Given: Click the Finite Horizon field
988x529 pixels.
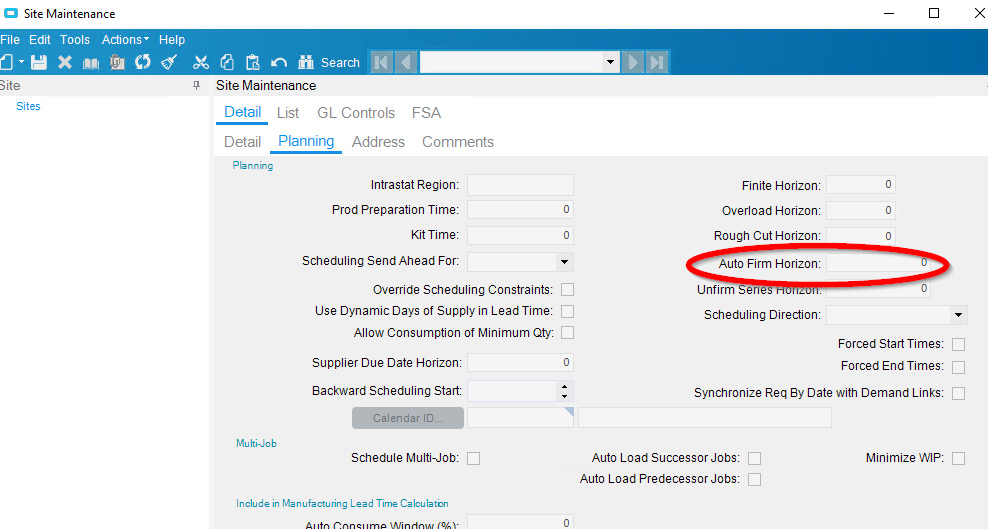Looking at the screenshot, I should coord(861,185).
